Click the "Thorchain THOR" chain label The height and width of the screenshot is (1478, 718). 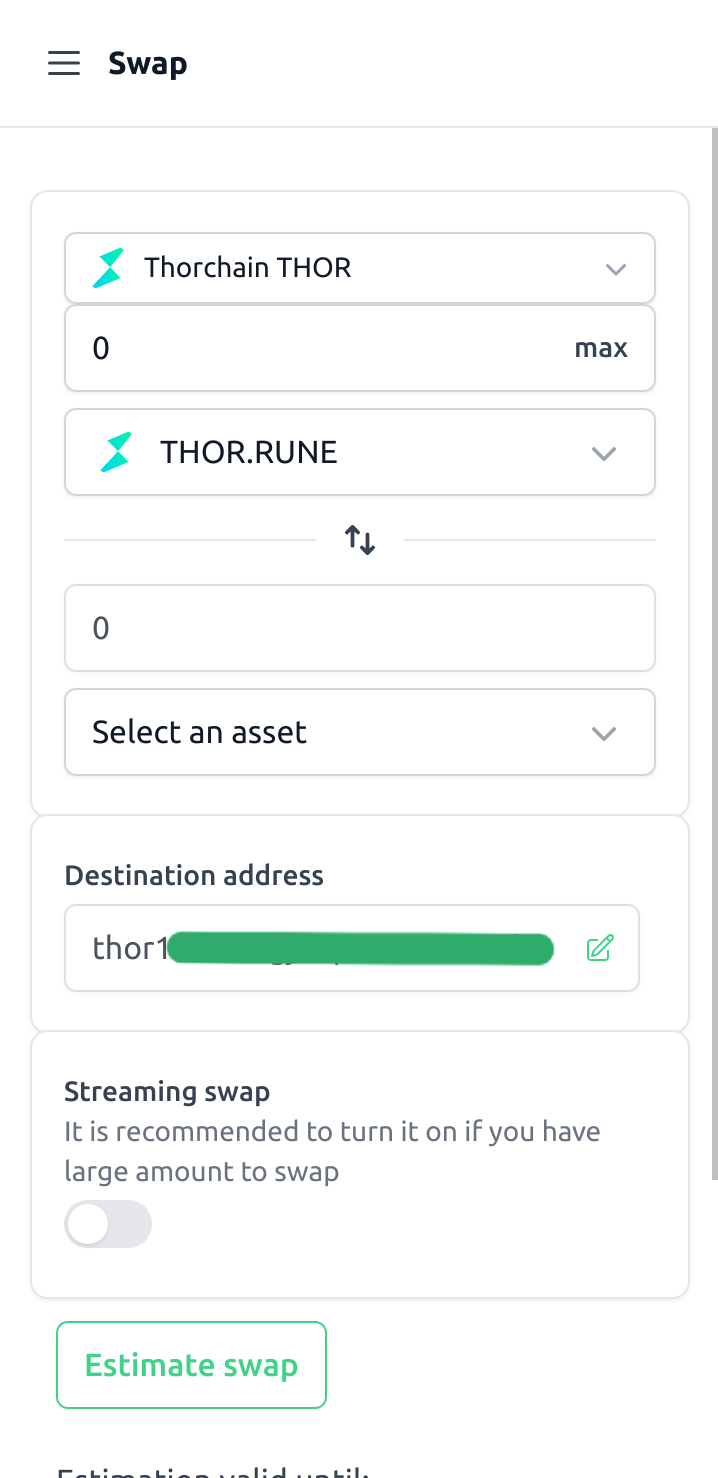pyautogui.click(x=247, y=268)
